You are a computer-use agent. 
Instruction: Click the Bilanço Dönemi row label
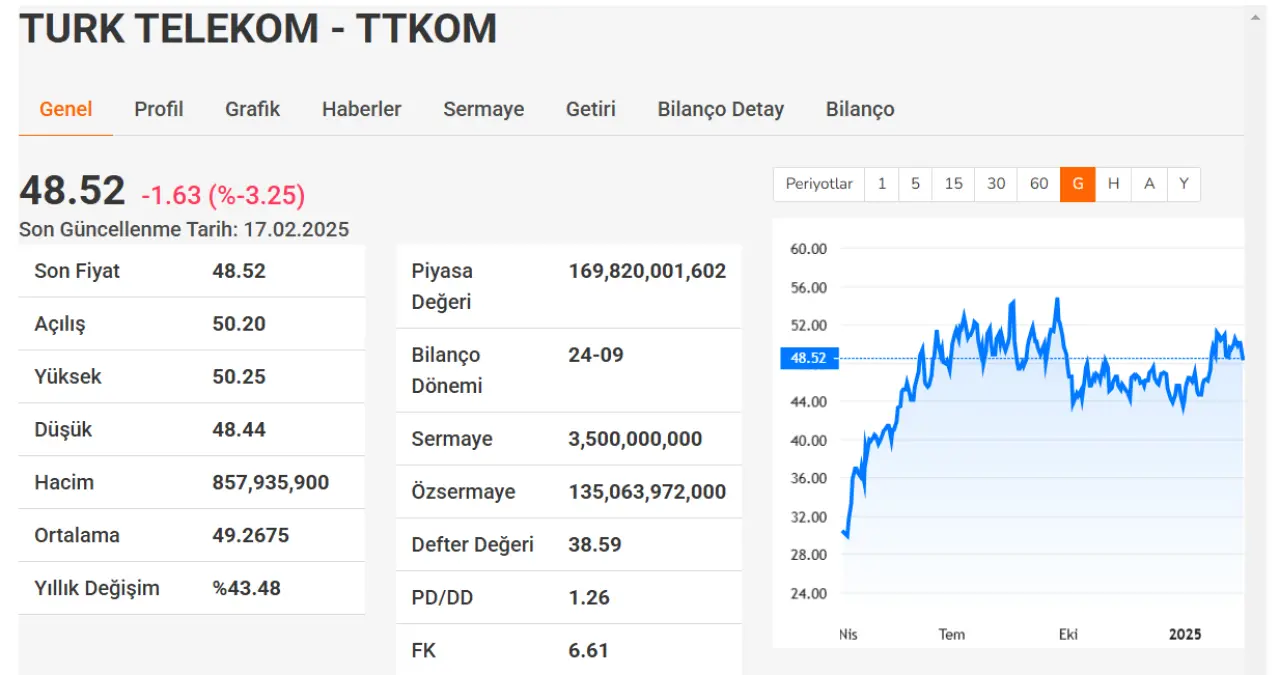pos(447,370)
